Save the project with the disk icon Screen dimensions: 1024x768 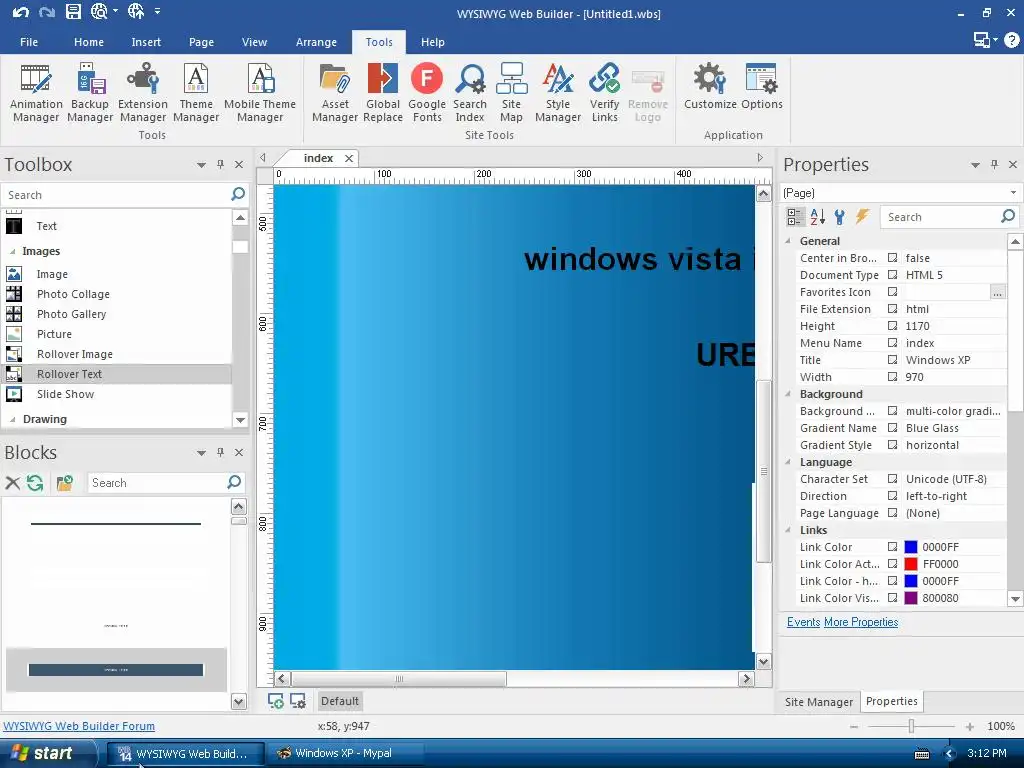point(73,11)
